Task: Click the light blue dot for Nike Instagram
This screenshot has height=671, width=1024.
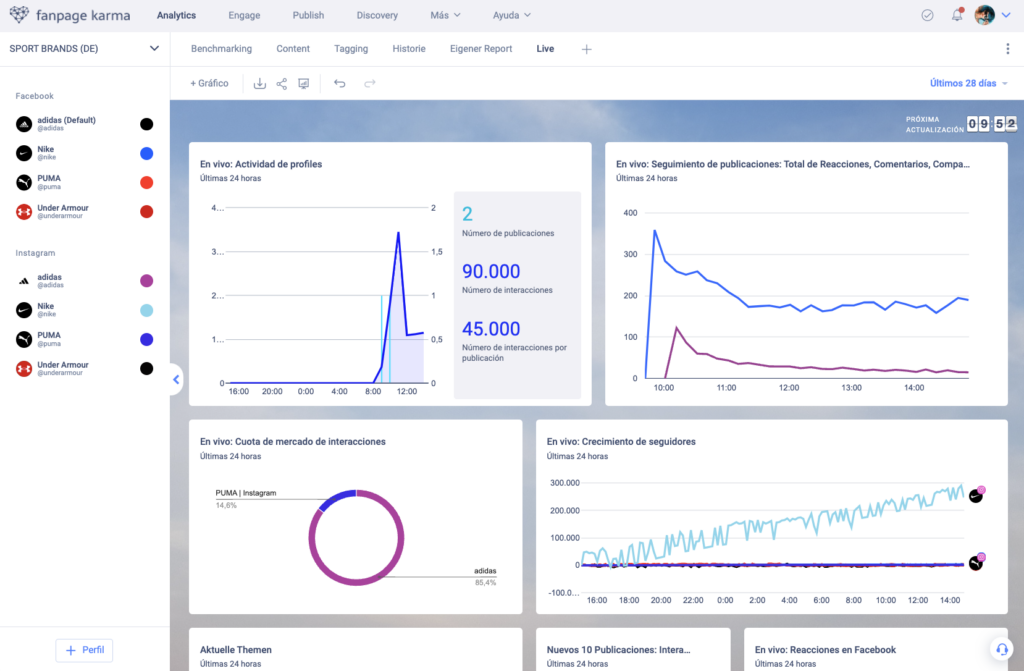Action: [146, 310]
